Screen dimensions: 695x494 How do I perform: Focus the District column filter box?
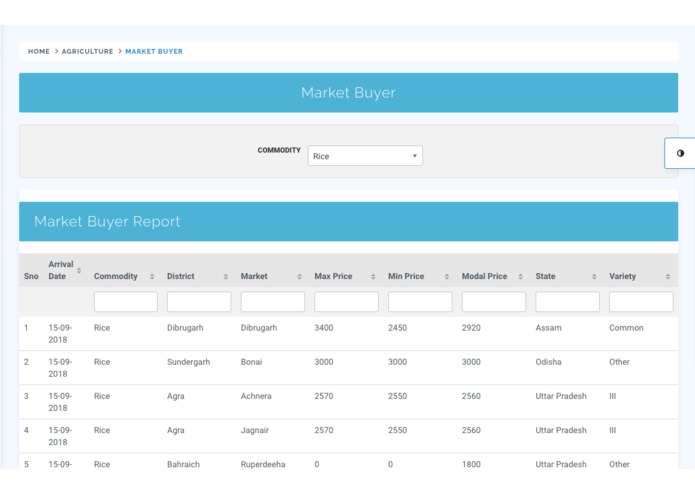click(199, 302)
